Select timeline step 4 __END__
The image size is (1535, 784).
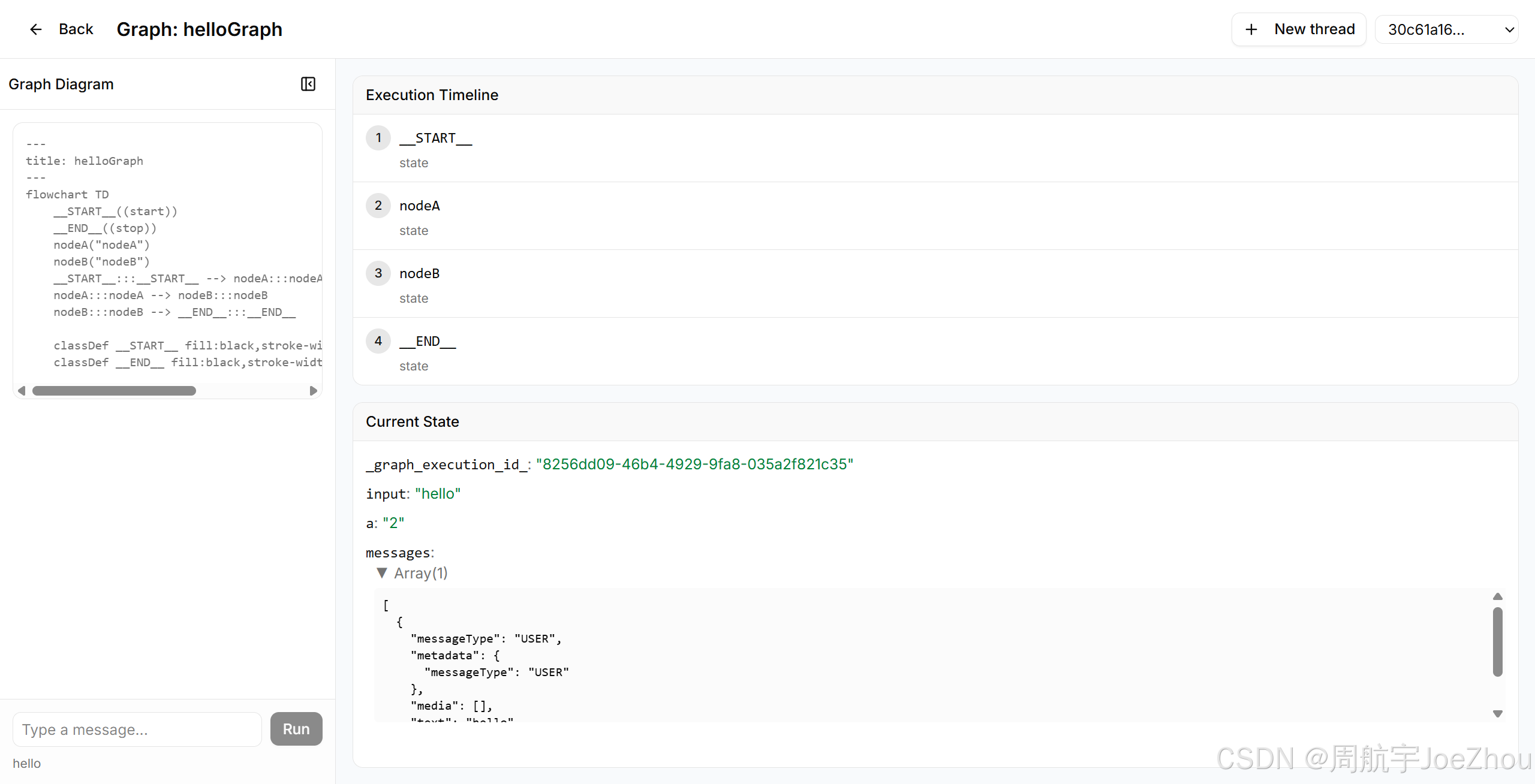[x=935, y=351]
